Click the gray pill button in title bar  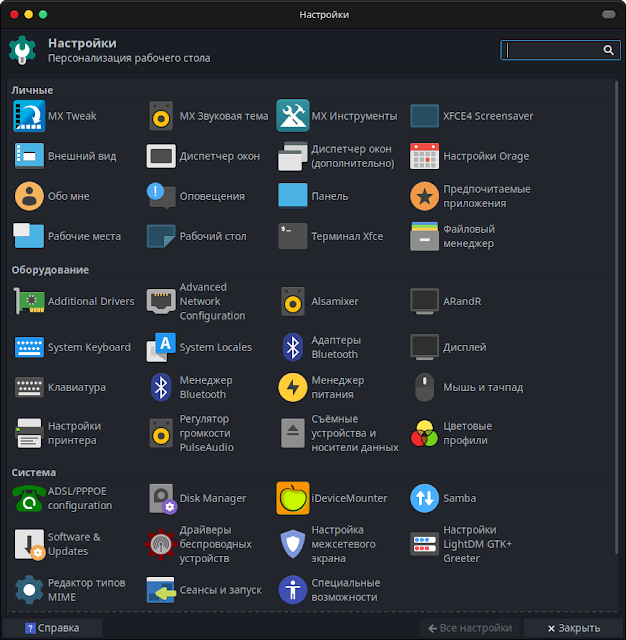[608, 14]
